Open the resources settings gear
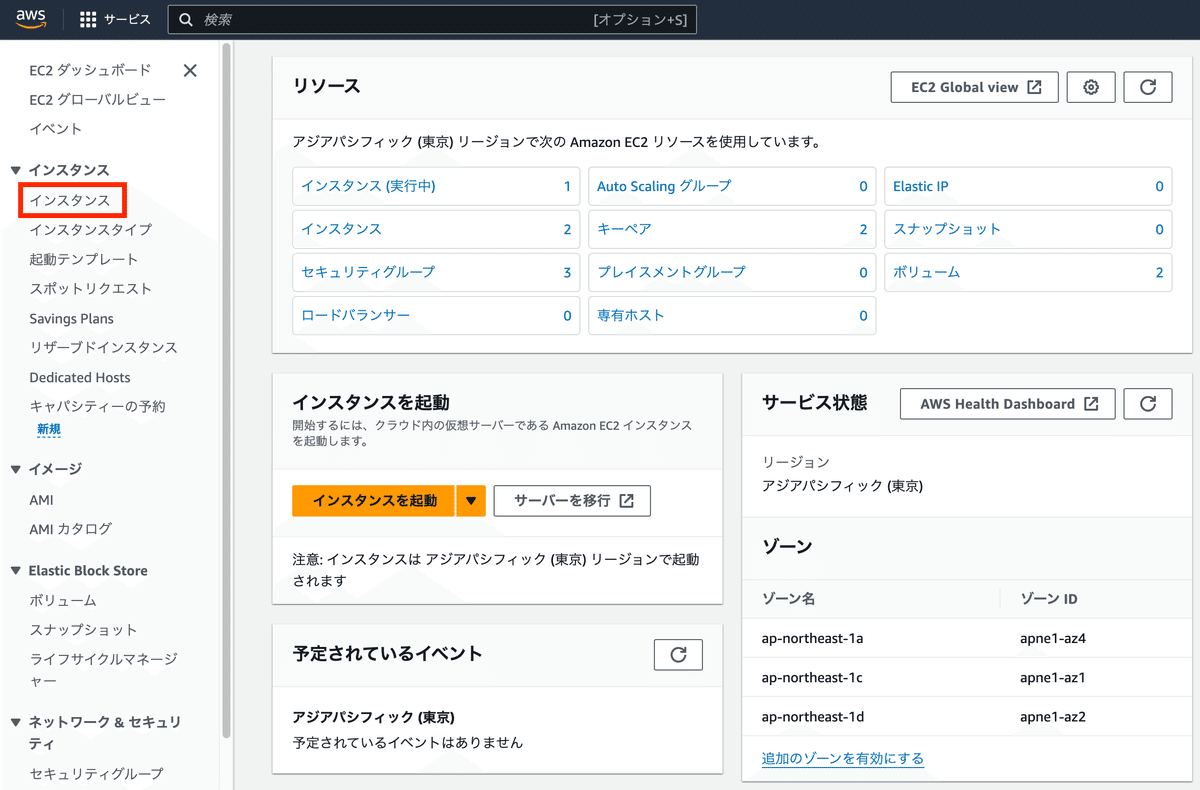This screenshot has height=790, width=1200. pyautogui.click(x=1091, y=87)
